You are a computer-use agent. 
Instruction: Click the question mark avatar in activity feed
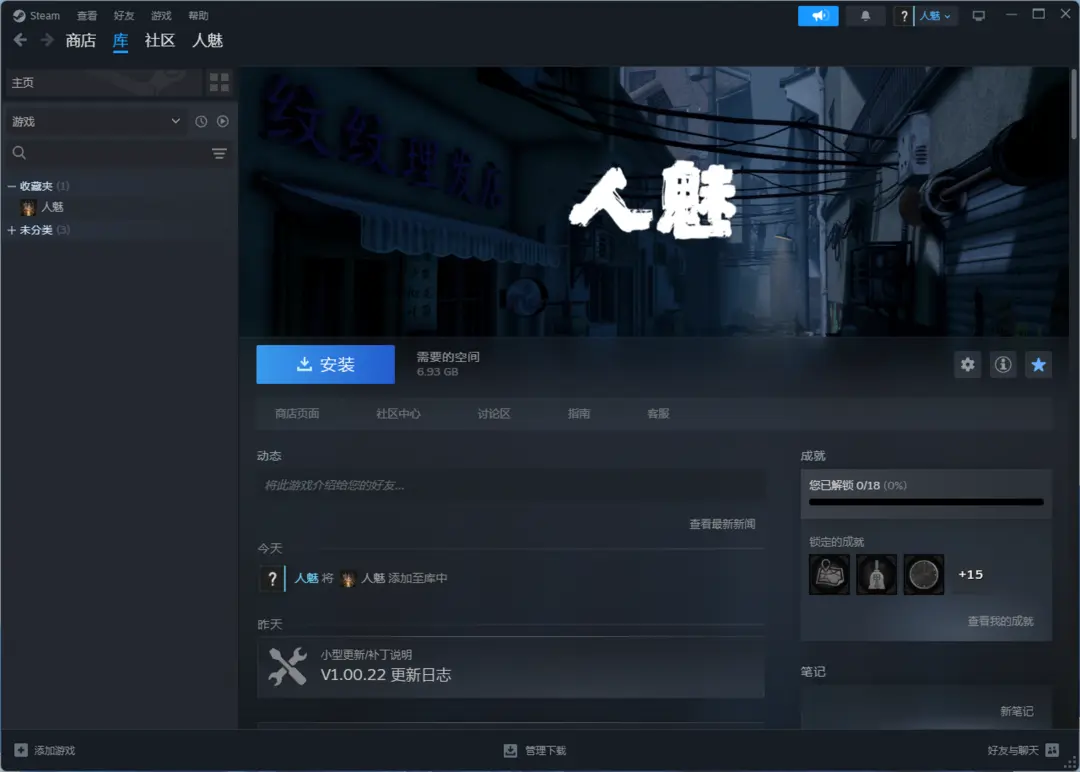(272, 578)
